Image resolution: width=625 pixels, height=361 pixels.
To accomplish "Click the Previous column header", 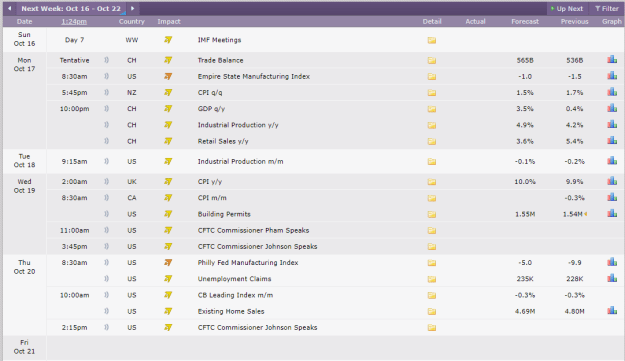I will [x=574, y=22].
